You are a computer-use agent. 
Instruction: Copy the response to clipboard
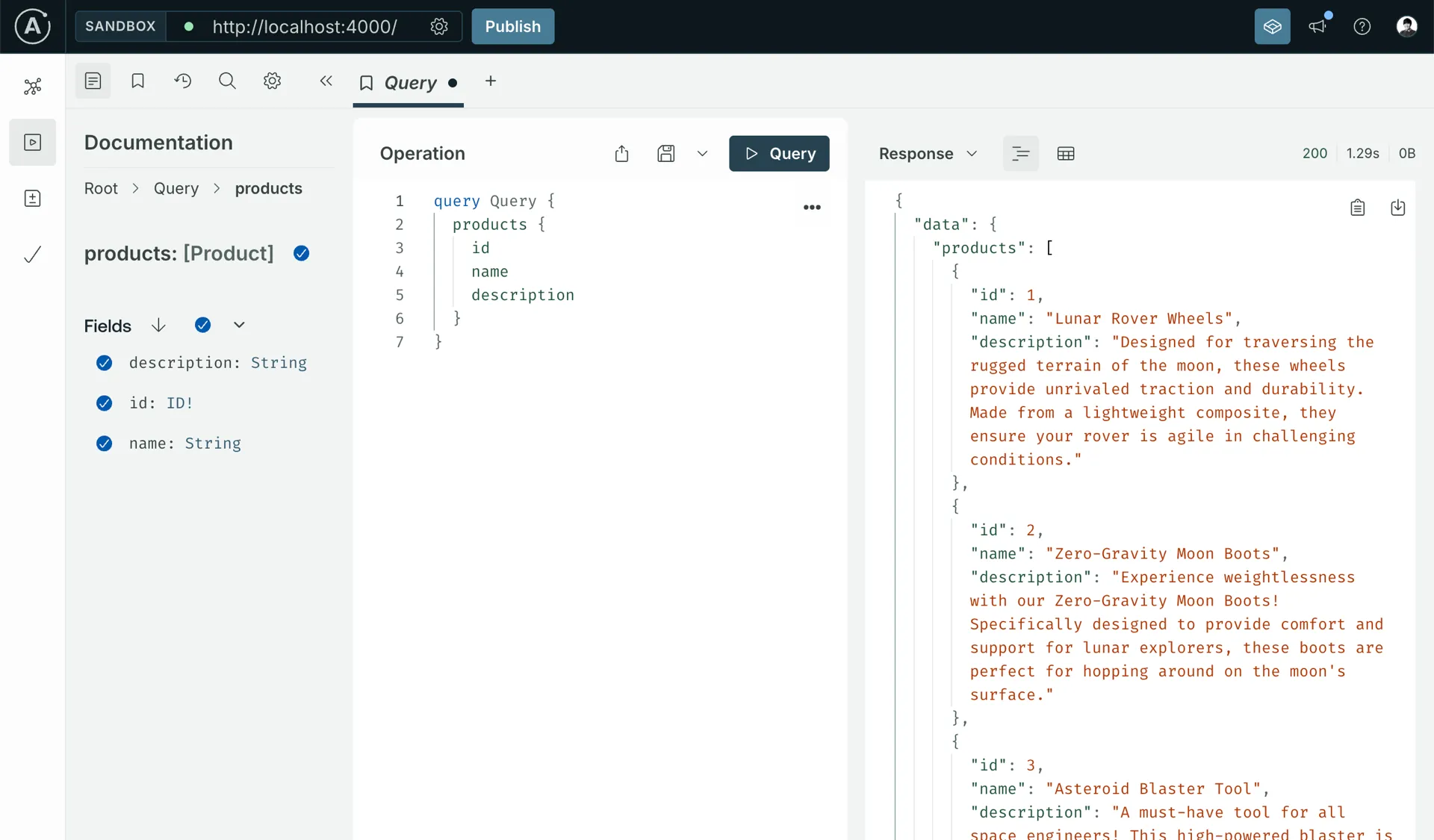(1357, 208)
